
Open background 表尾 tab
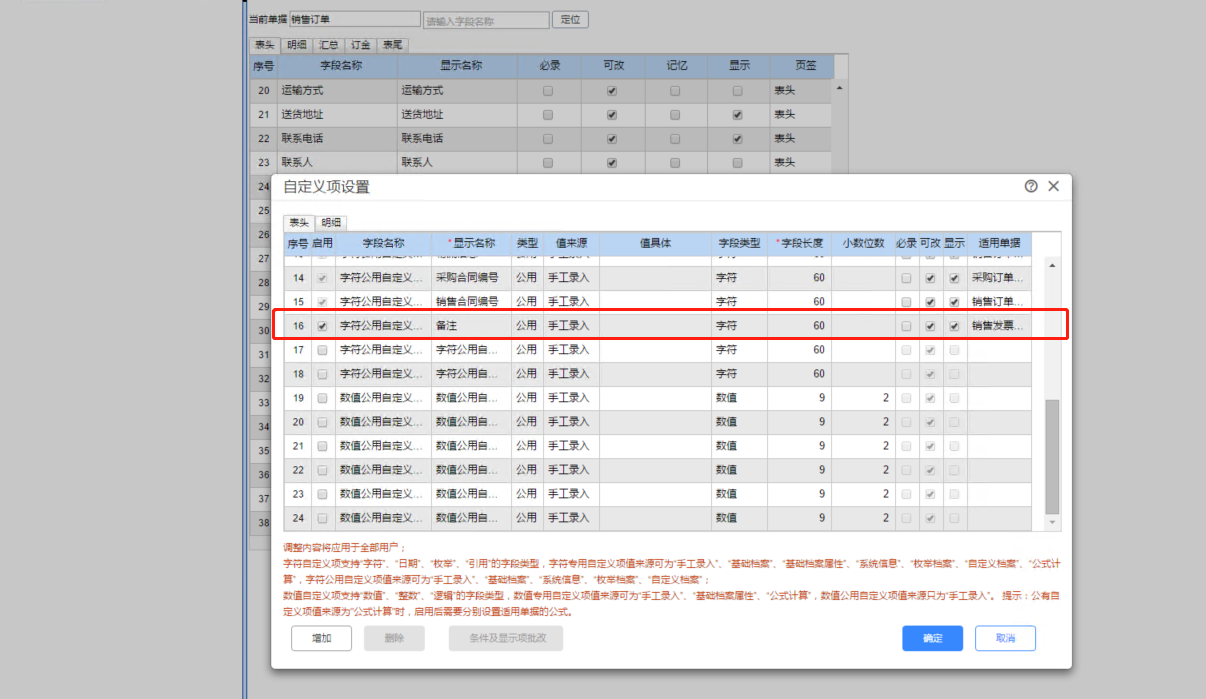coord(392,45)
